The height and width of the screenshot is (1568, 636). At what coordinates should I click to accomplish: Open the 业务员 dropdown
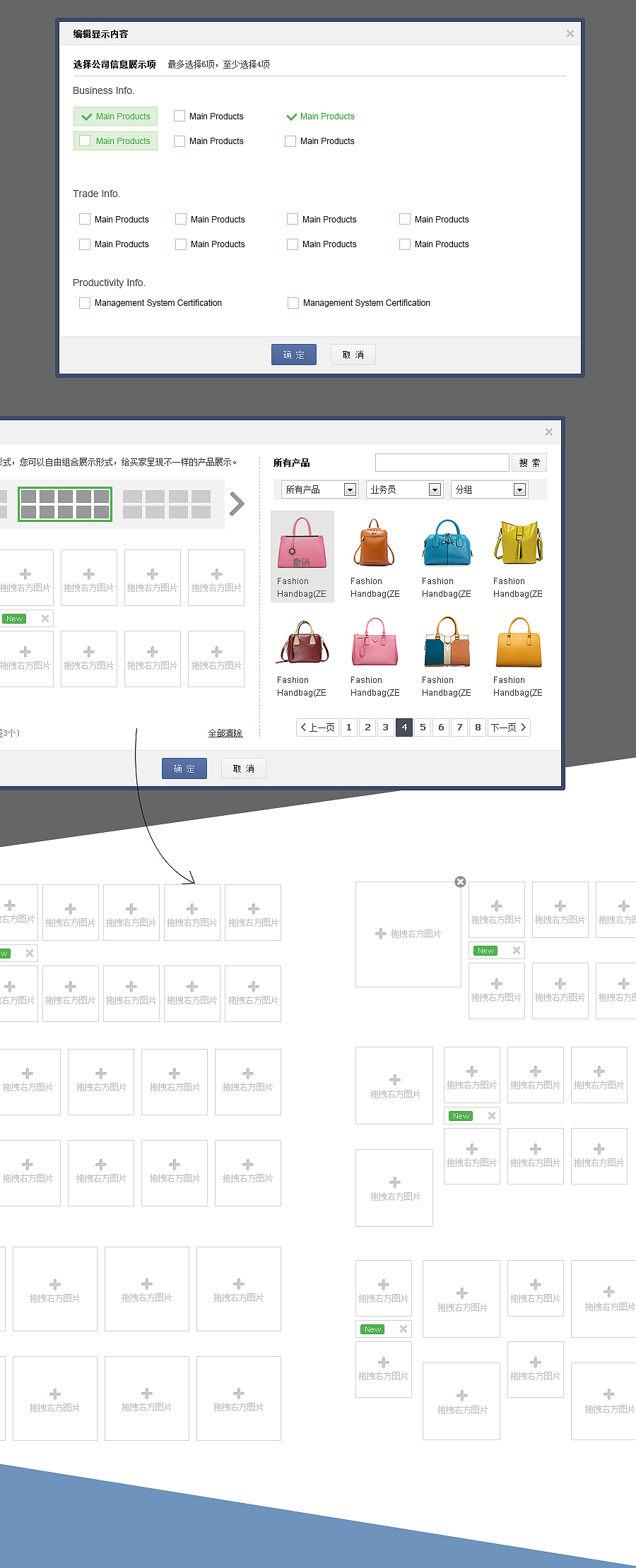pyautogui.click(x=404, y=489)
